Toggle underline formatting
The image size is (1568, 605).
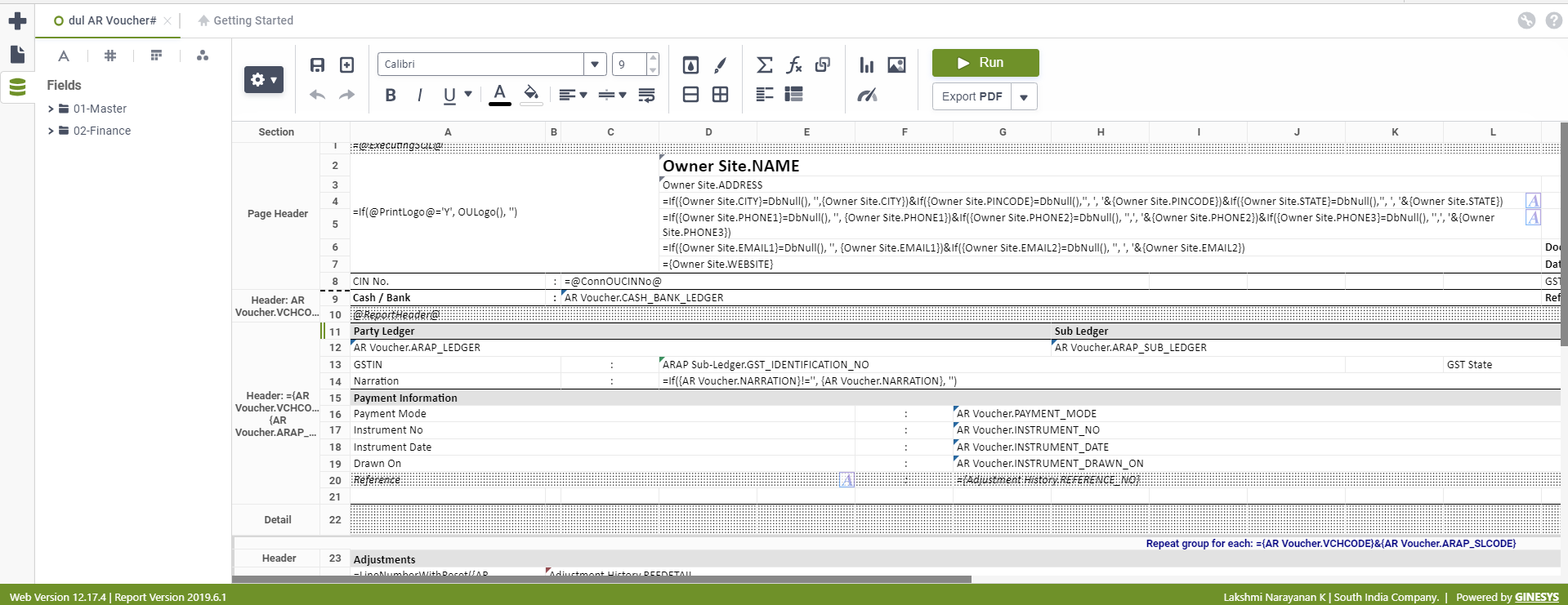tap(449, 96)
